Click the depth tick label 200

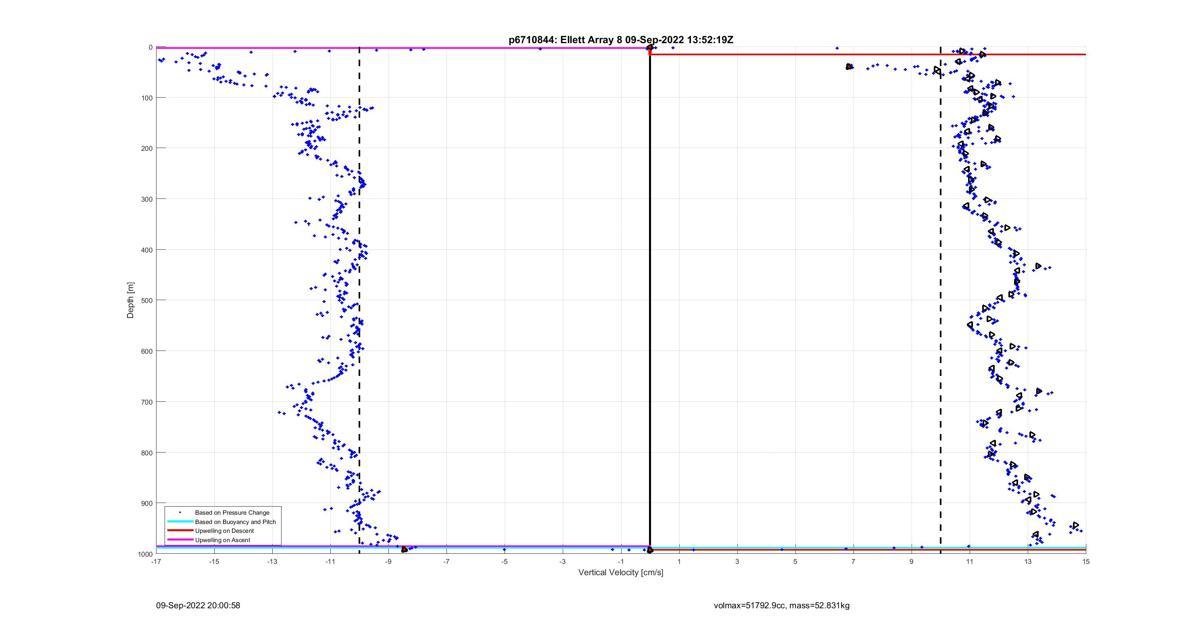pyautogui.click(x=146, y=148)
